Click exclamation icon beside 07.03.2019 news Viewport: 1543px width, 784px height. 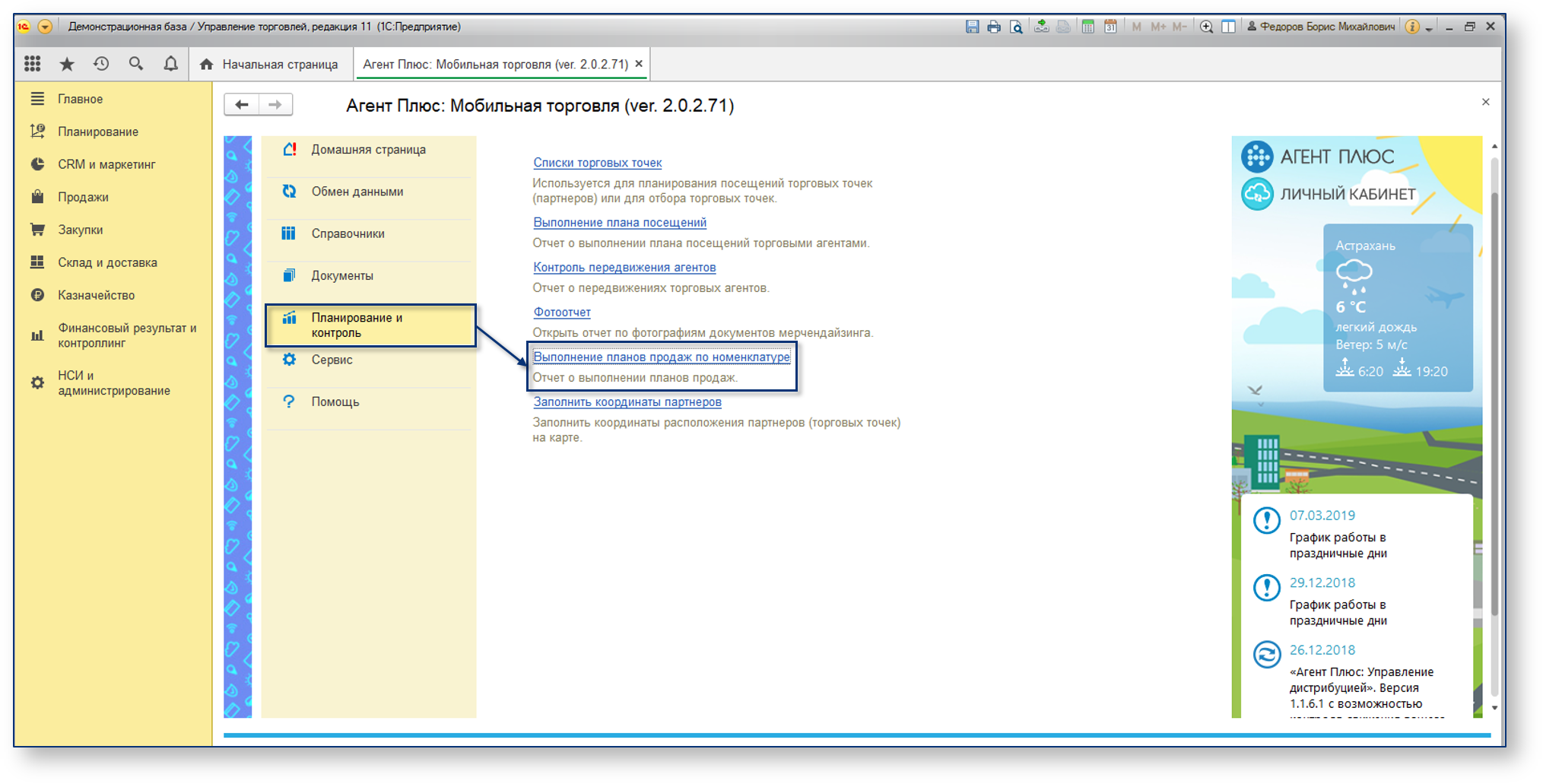[1266, 521]
